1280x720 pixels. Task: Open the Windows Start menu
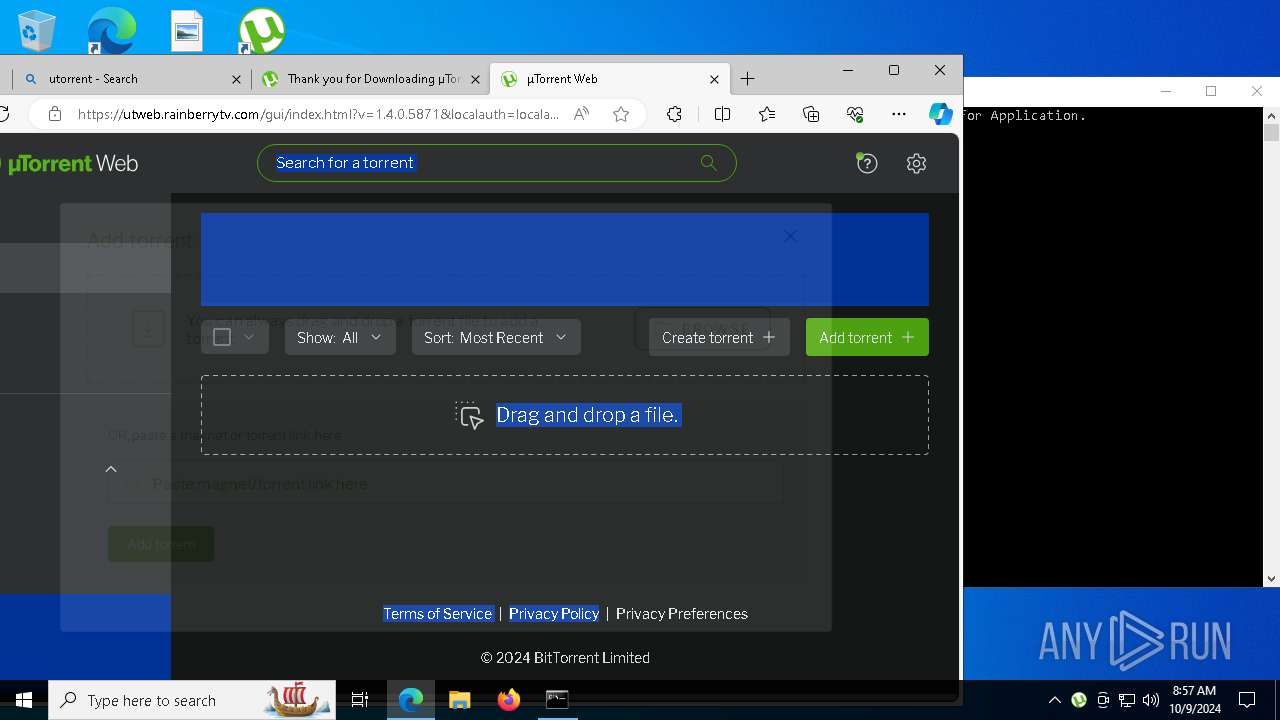[x=24, y=700]
